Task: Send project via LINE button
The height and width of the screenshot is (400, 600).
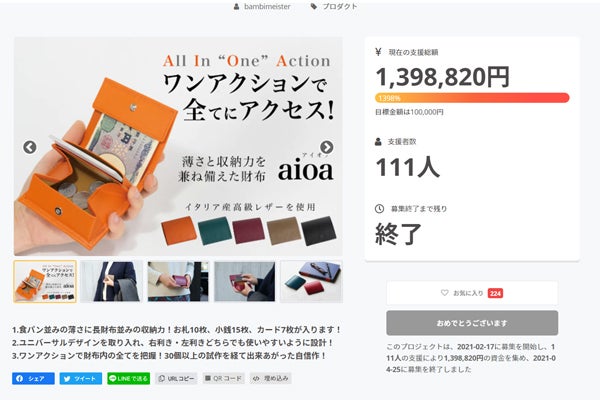Action: 127,379
